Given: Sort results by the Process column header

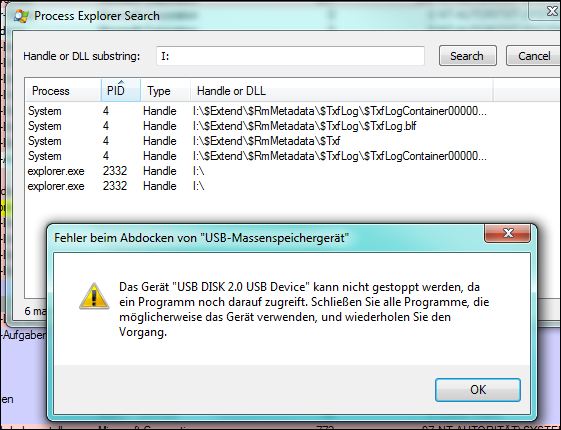Looking at the screenshot, I should pyautogui.click(x=63, y=91).
